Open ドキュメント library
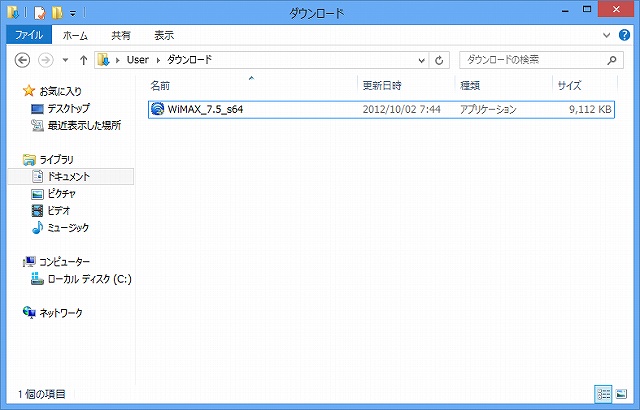 point(69,176)
